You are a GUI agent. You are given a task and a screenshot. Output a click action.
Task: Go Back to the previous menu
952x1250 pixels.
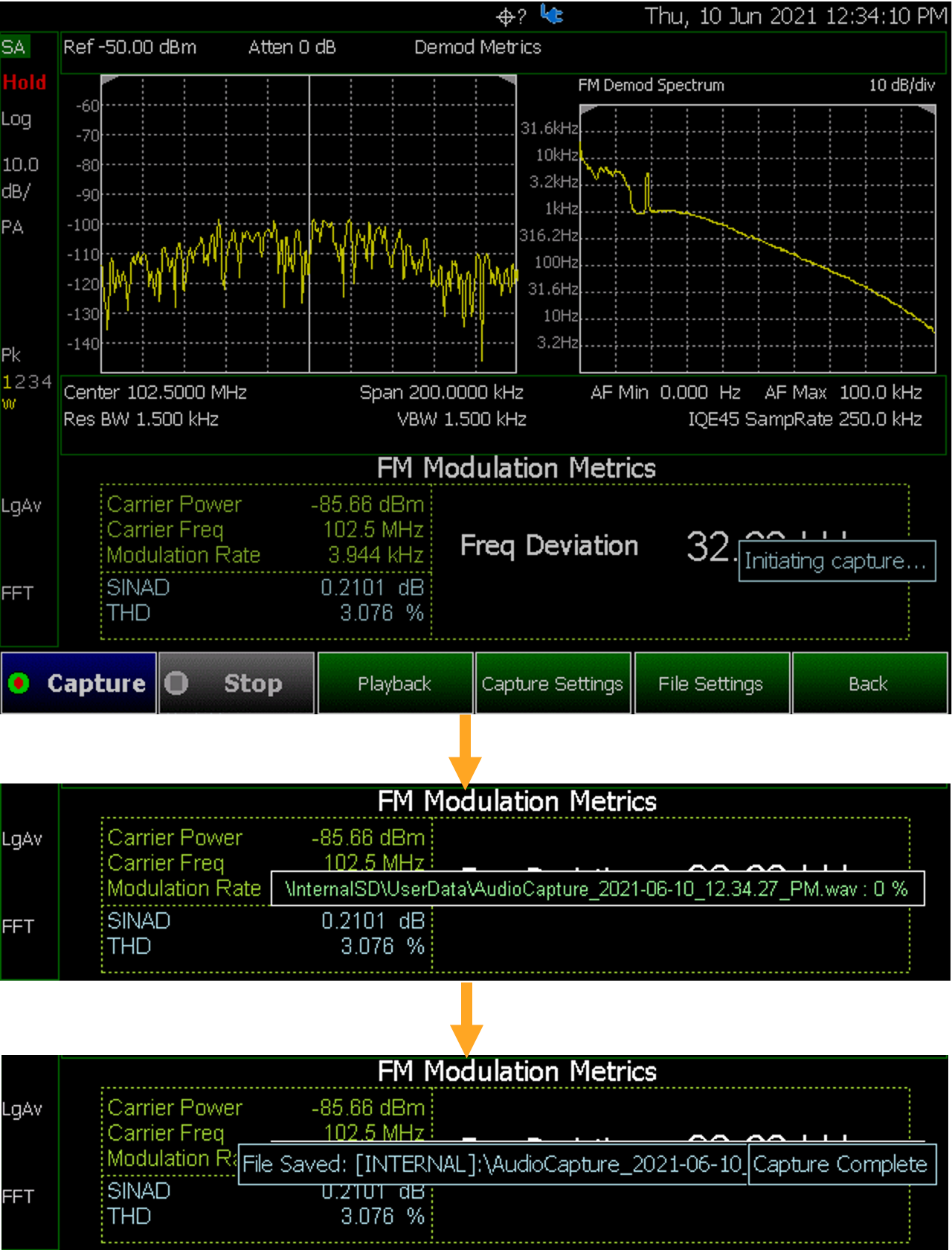869,683
